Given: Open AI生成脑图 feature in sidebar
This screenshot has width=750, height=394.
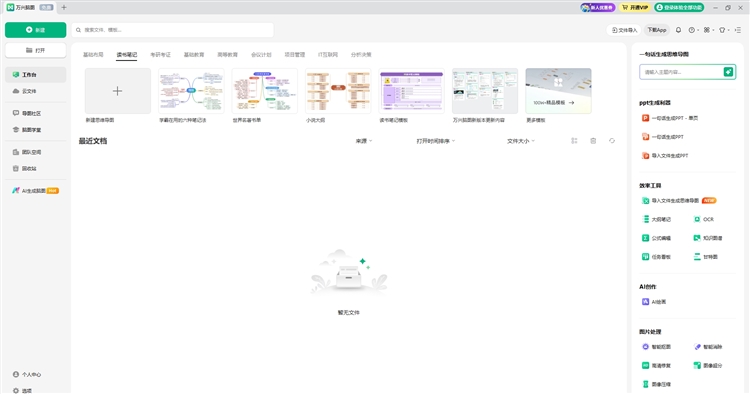Looking at the screenshot, I should point(35,191).
